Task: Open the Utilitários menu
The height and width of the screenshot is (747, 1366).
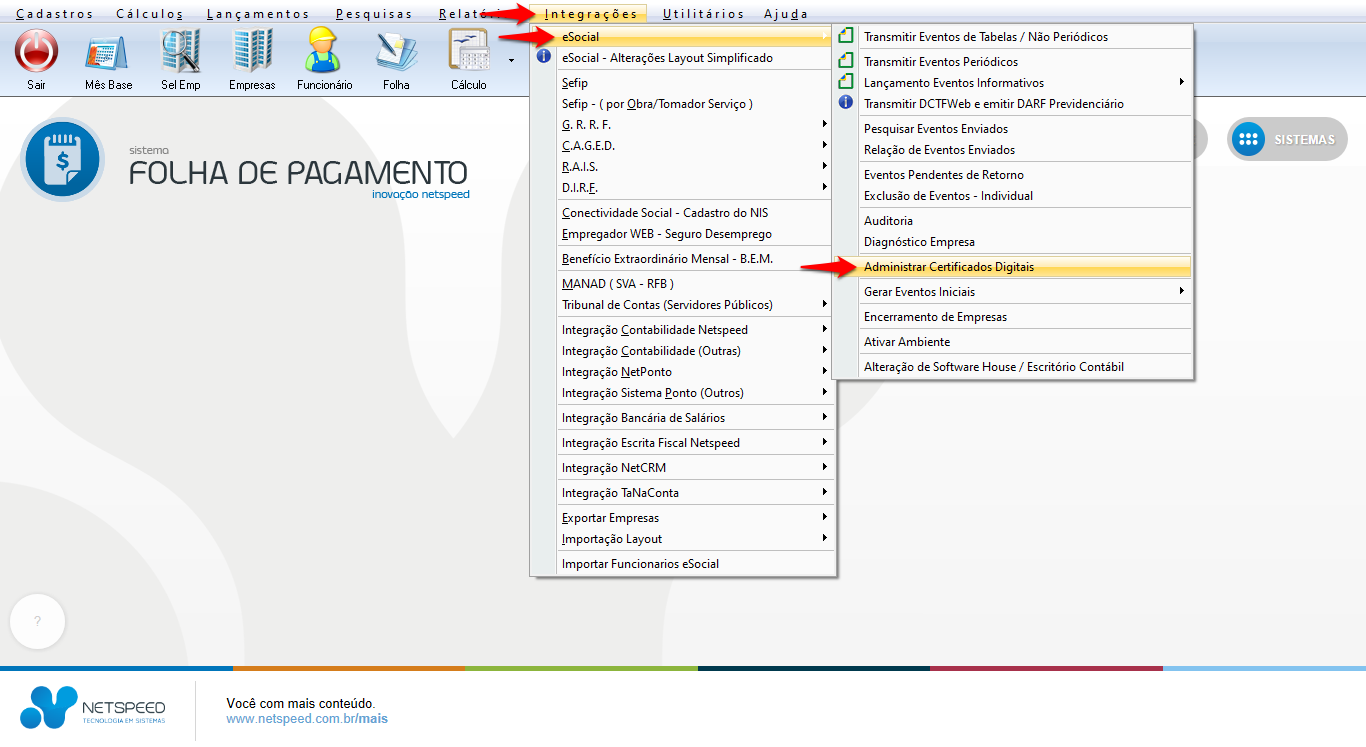Action: (703, 14)
